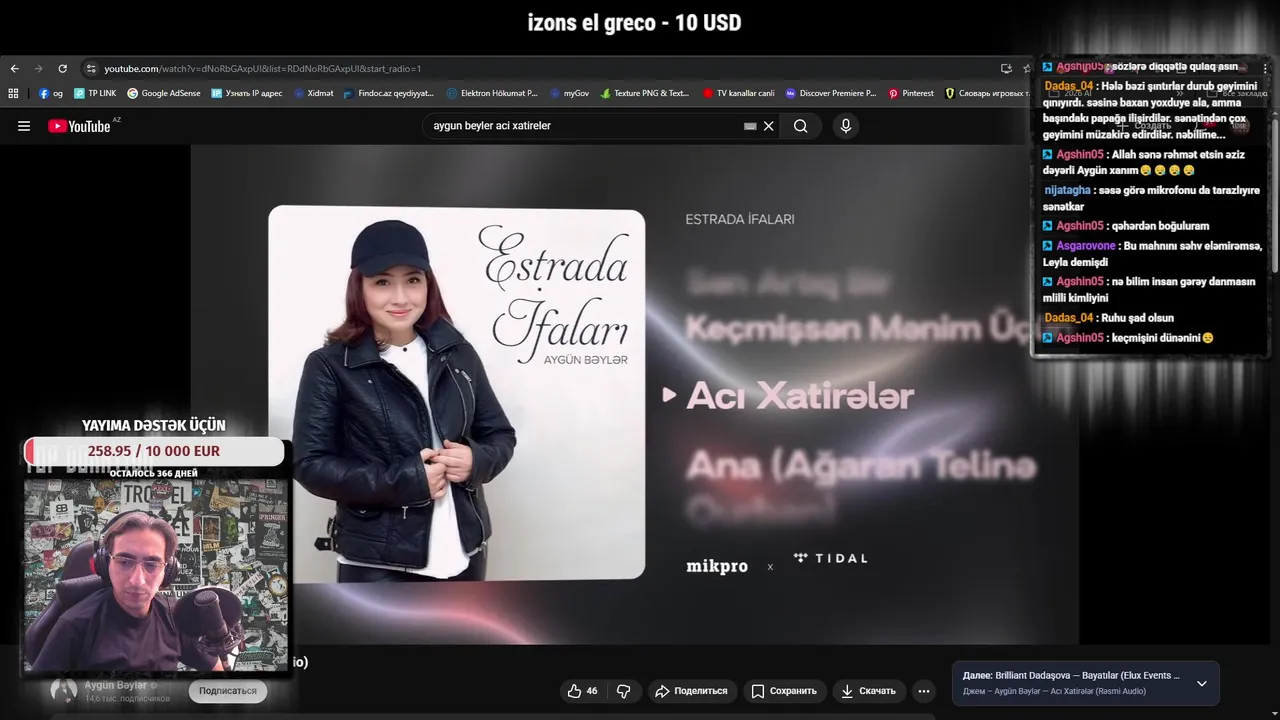Viewport: 1280px width, 720px height.
Task: Run search with magnifier button
Action: [801, 126]
